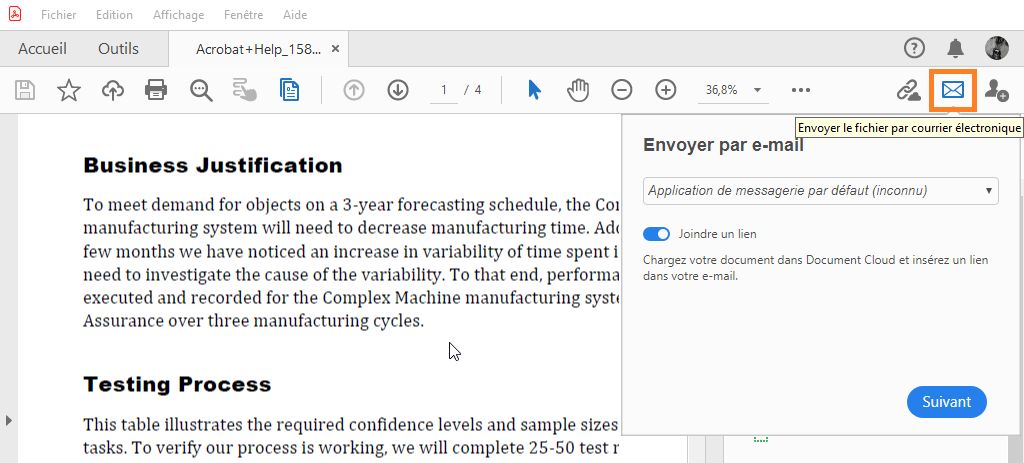
Task: Click the Suivant button
Action: (x=946, y=402)
